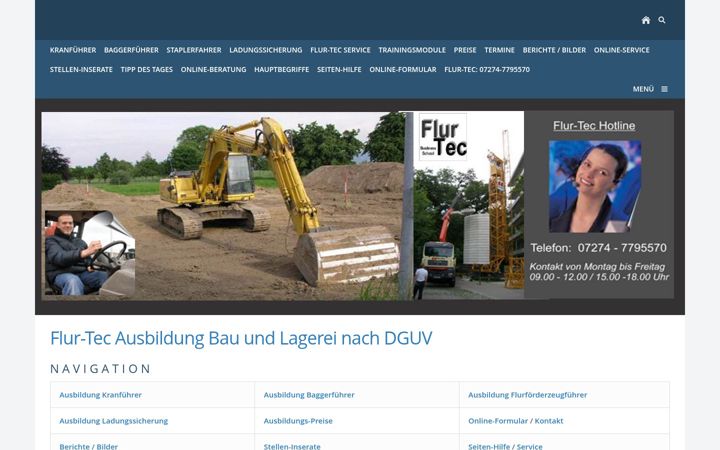Open TRAININGSMODULE menu item
The image size is (720, 450).
(412, 50)
